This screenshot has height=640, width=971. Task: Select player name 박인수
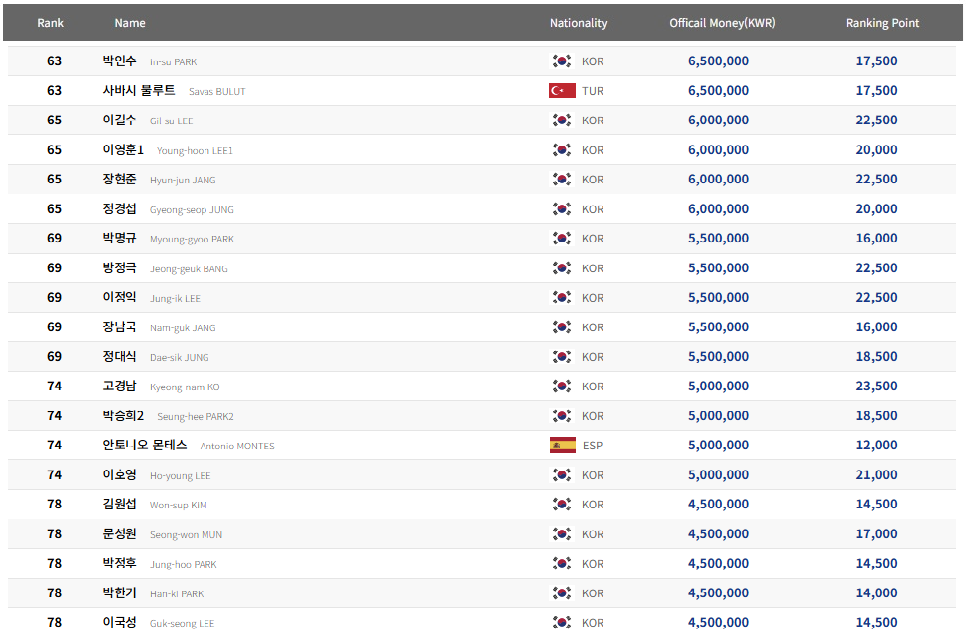(119, 61)
